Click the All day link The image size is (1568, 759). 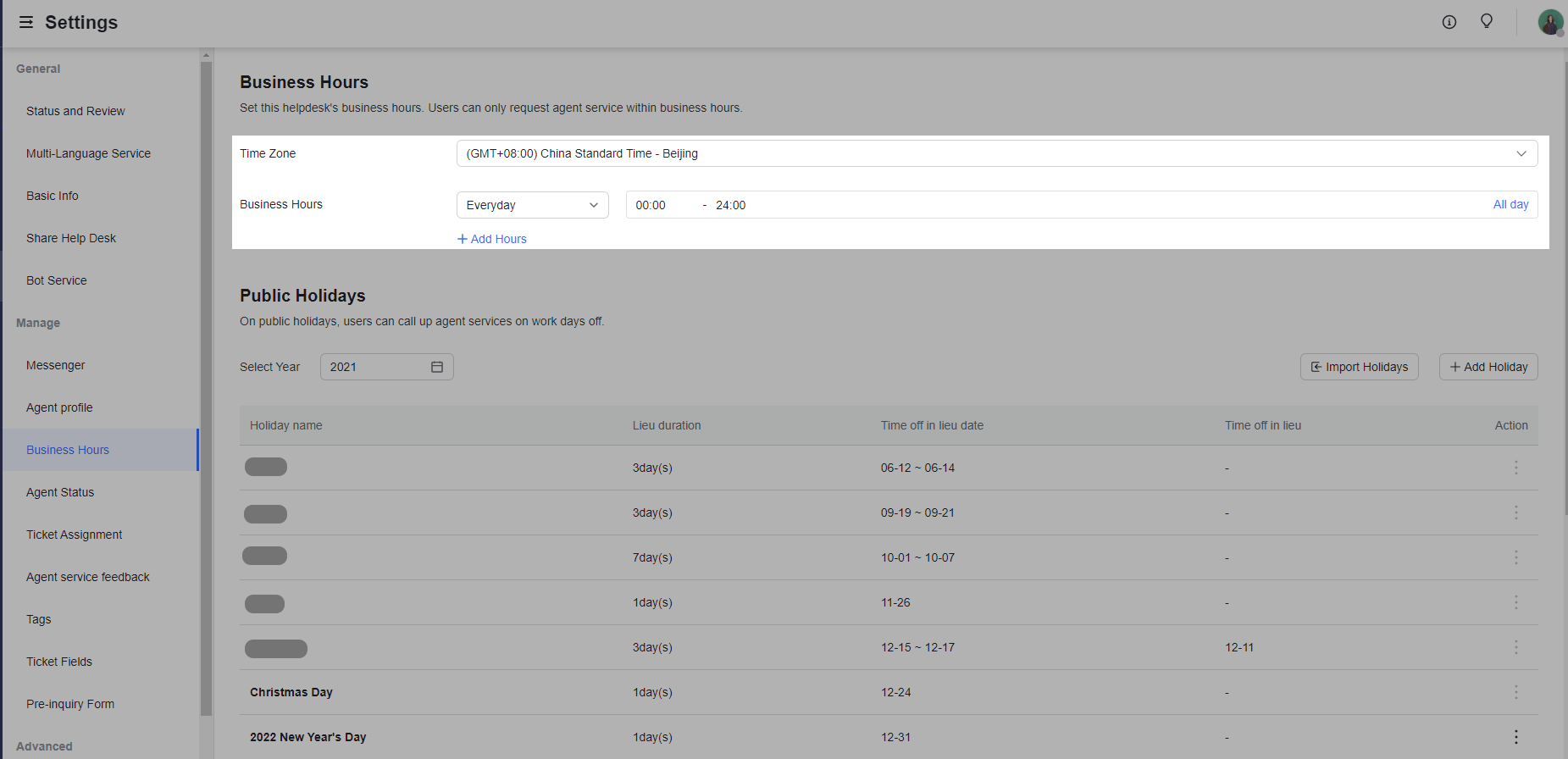coord(1510,205)
